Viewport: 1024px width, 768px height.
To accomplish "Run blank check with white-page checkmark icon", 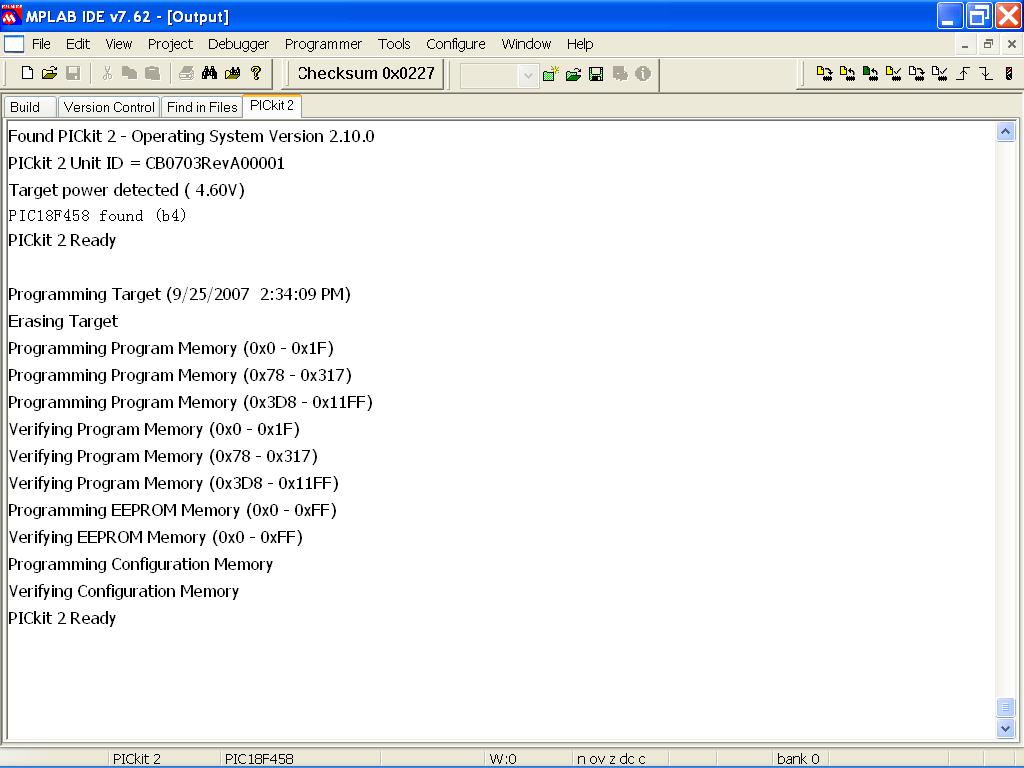I will point(939,74).
